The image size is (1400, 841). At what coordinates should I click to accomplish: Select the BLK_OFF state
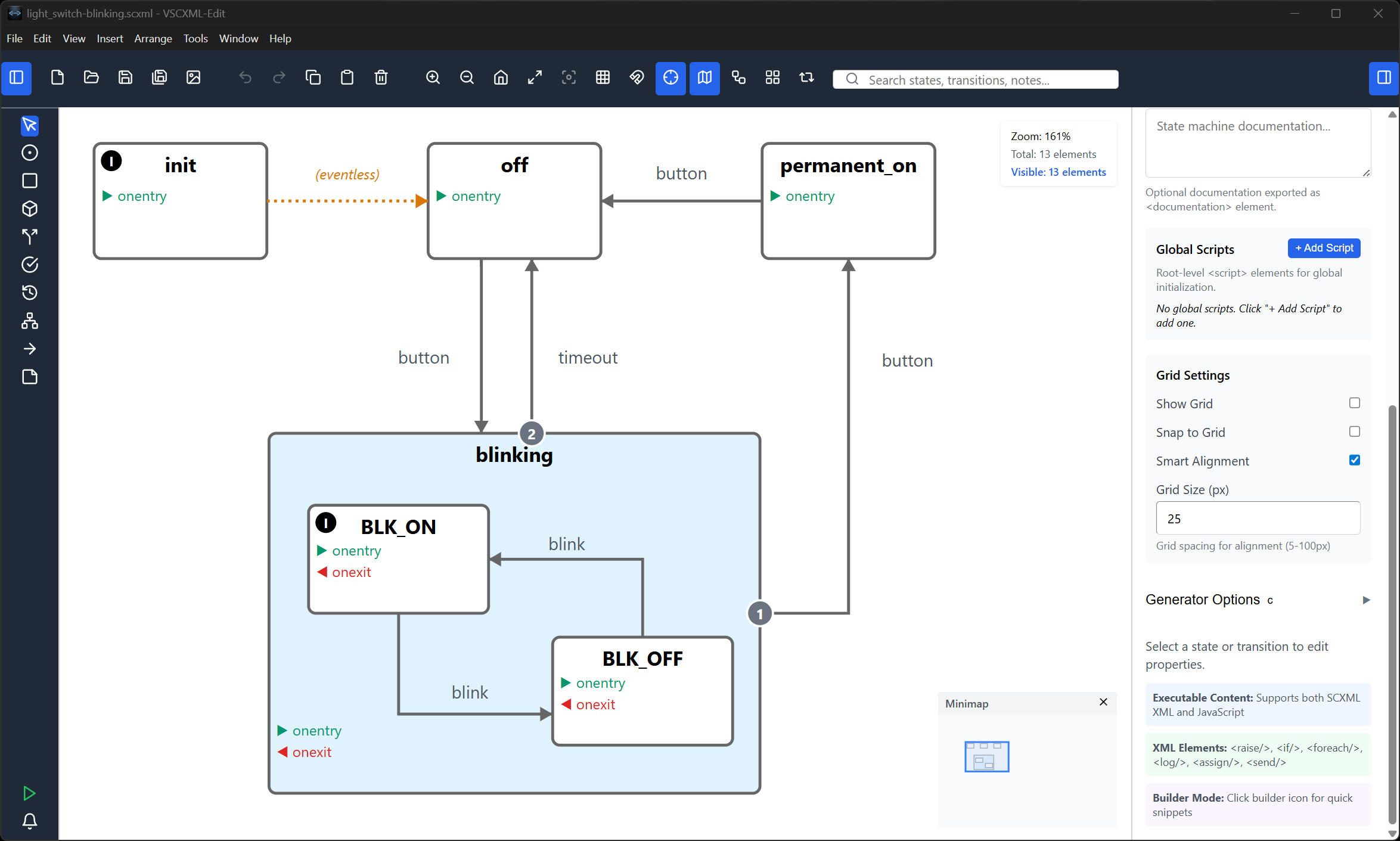tap(642, 691)
